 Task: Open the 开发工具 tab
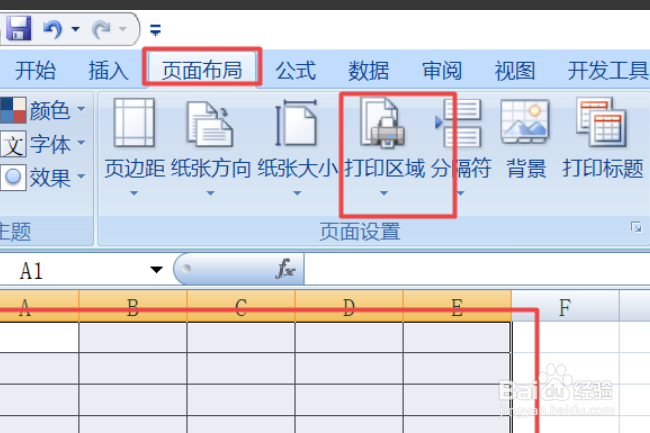pos(608,70)
